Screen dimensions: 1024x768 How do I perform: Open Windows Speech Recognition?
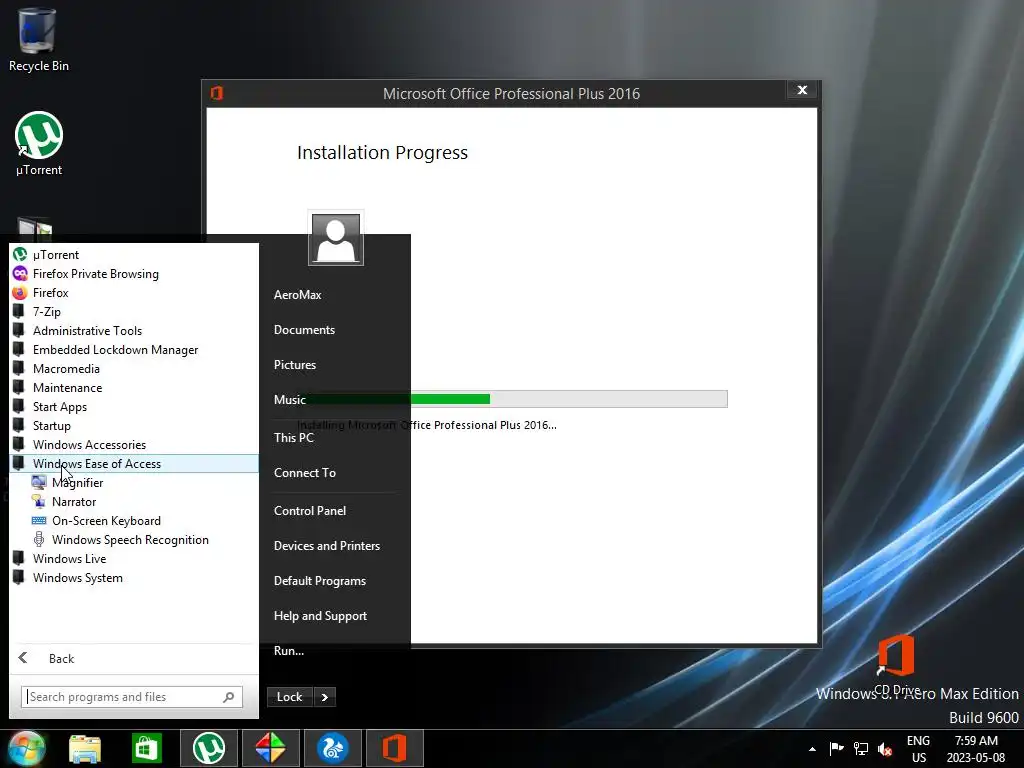point(134,539)
